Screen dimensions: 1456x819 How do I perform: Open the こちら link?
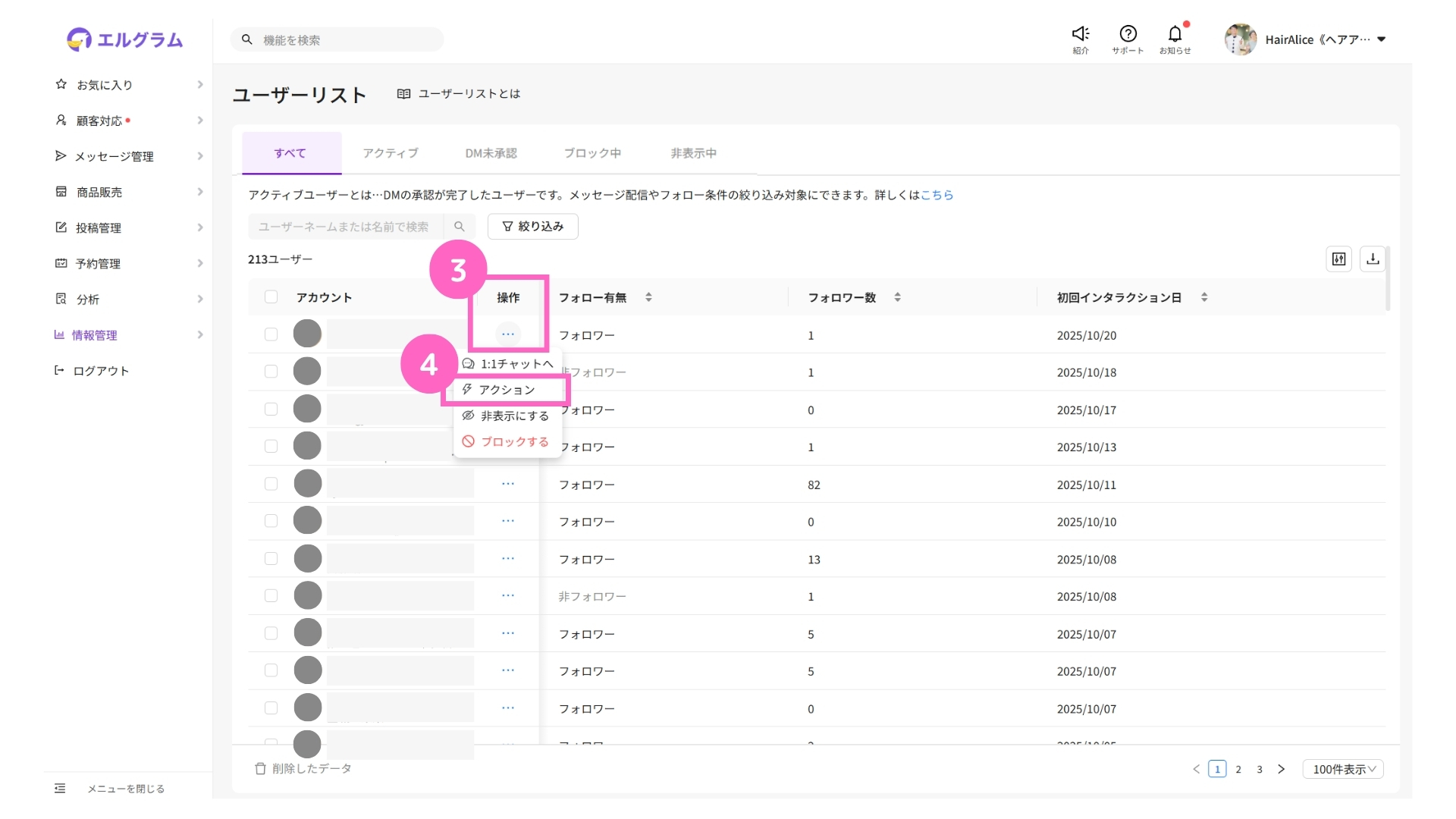[x=937, y=195]
